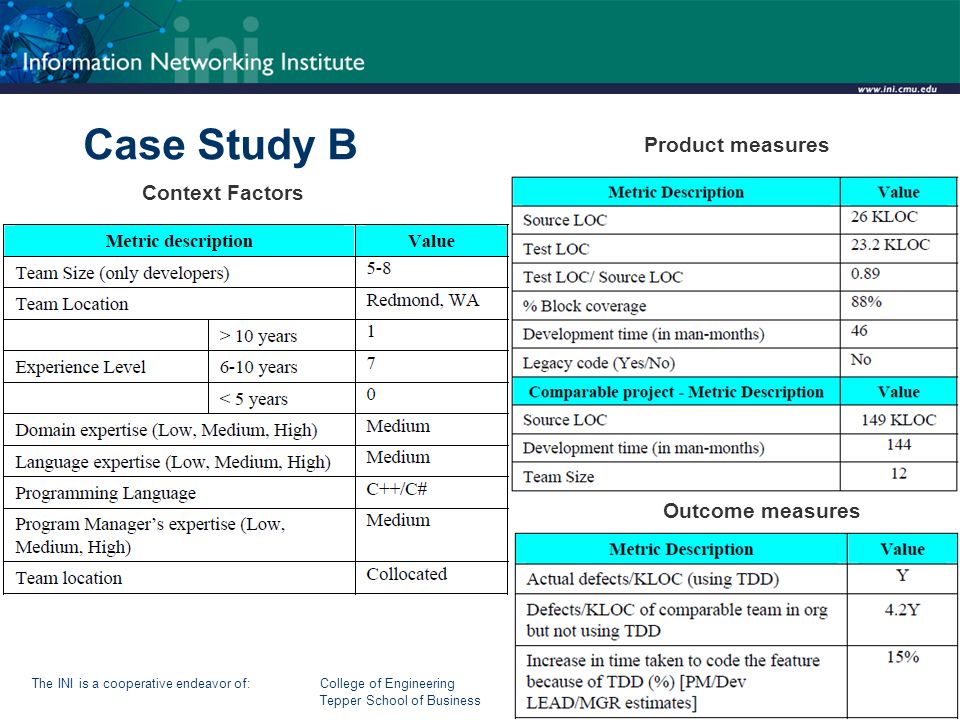960x720 pixels.
Task: Select the value 5-8
Action: 378,268
